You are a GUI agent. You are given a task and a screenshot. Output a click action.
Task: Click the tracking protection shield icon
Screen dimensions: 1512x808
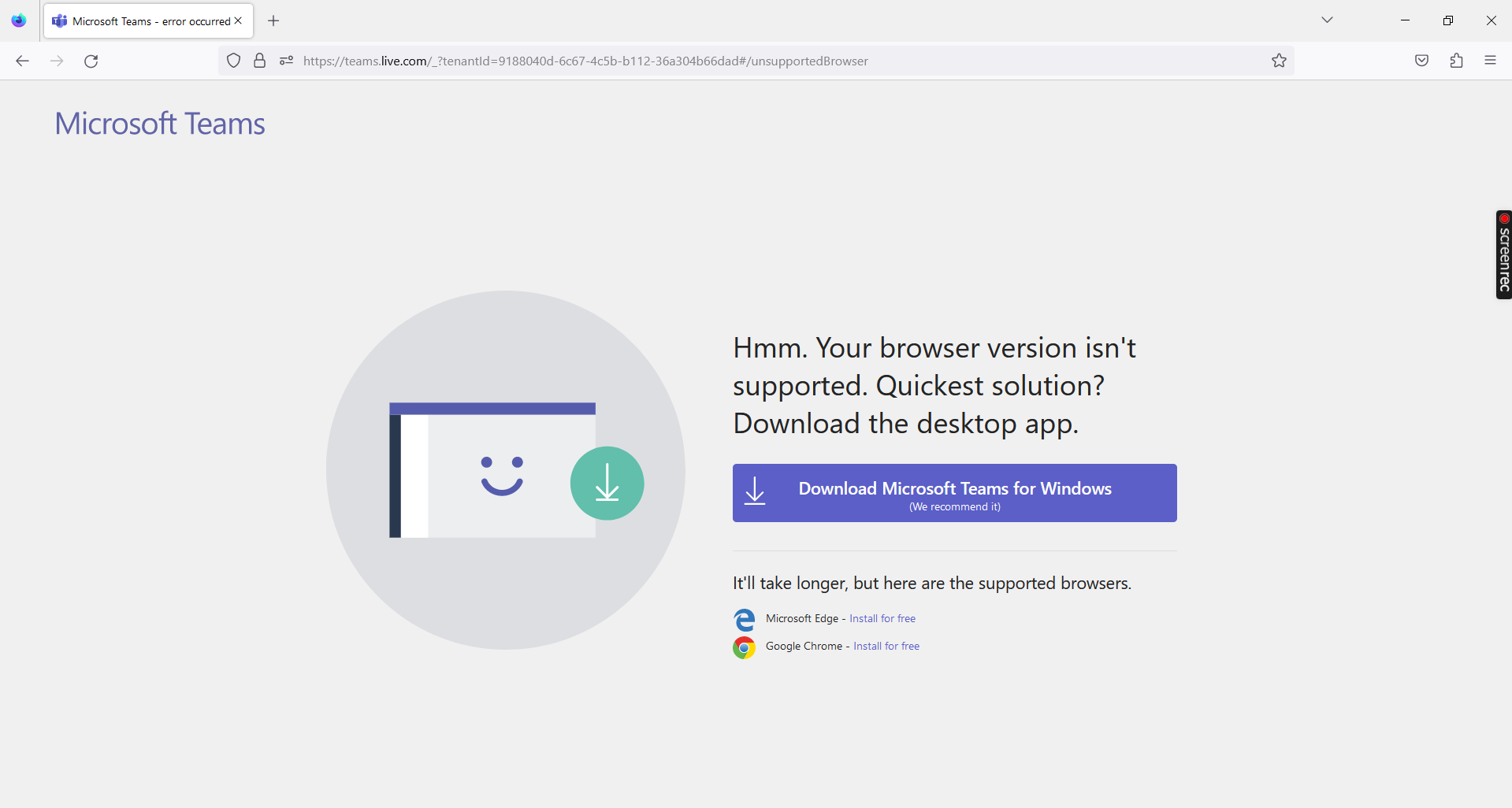coord(232,61)
